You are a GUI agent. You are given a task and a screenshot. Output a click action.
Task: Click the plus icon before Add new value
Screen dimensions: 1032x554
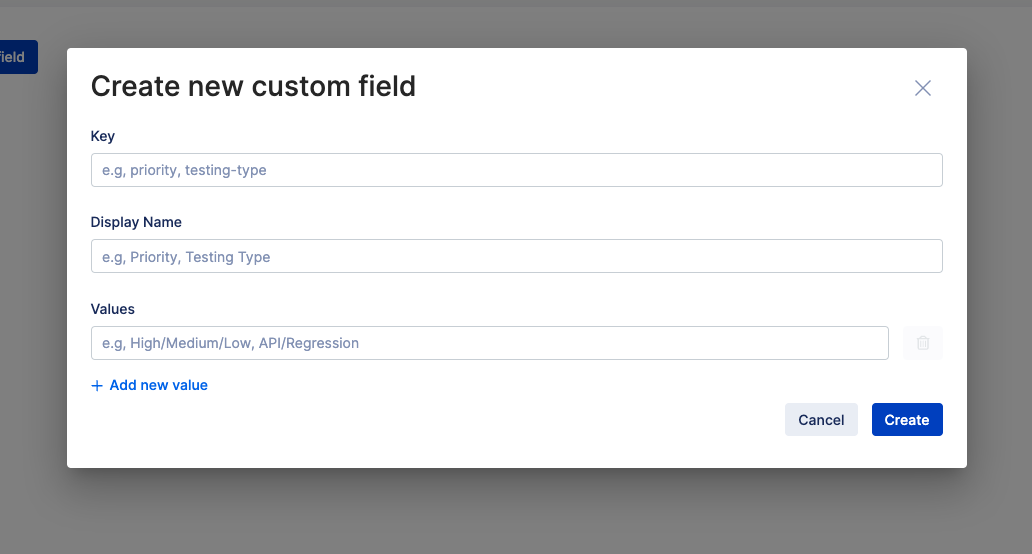(97, 386)
